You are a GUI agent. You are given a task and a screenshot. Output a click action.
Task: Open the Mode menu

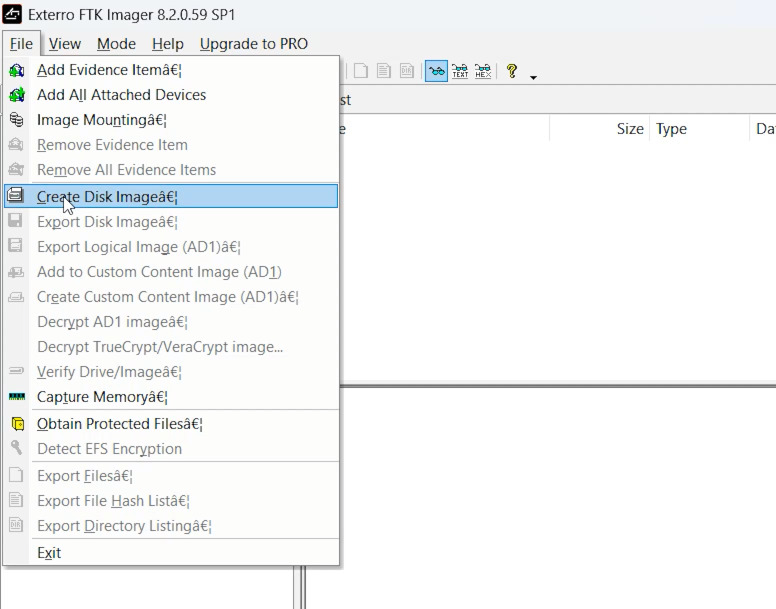pyautogui.click(x=116, y=44)
